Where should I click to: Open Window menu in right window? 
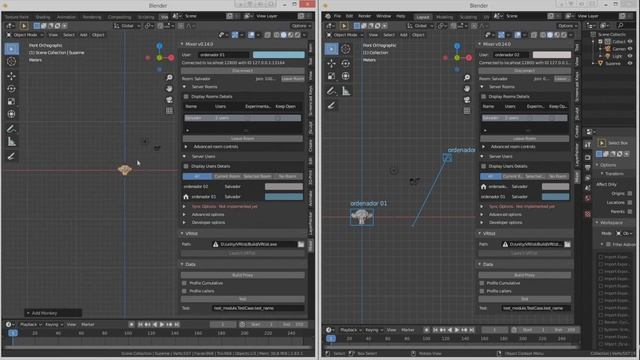click(x=383, y=16)
